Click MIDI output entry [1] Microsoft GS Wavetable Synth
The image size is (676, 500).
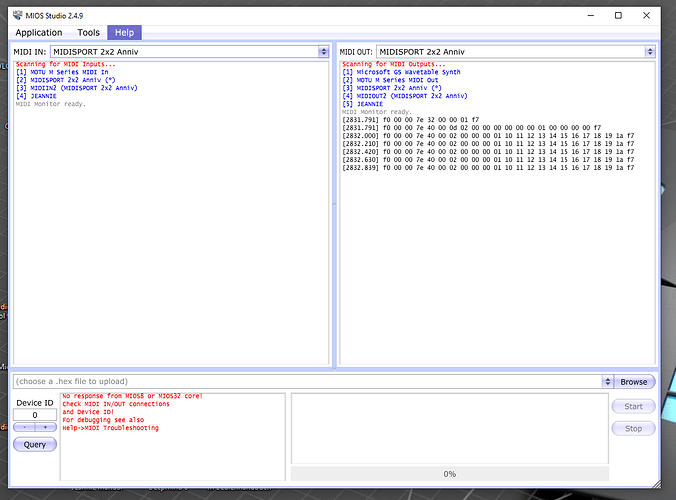coord(401,72)
